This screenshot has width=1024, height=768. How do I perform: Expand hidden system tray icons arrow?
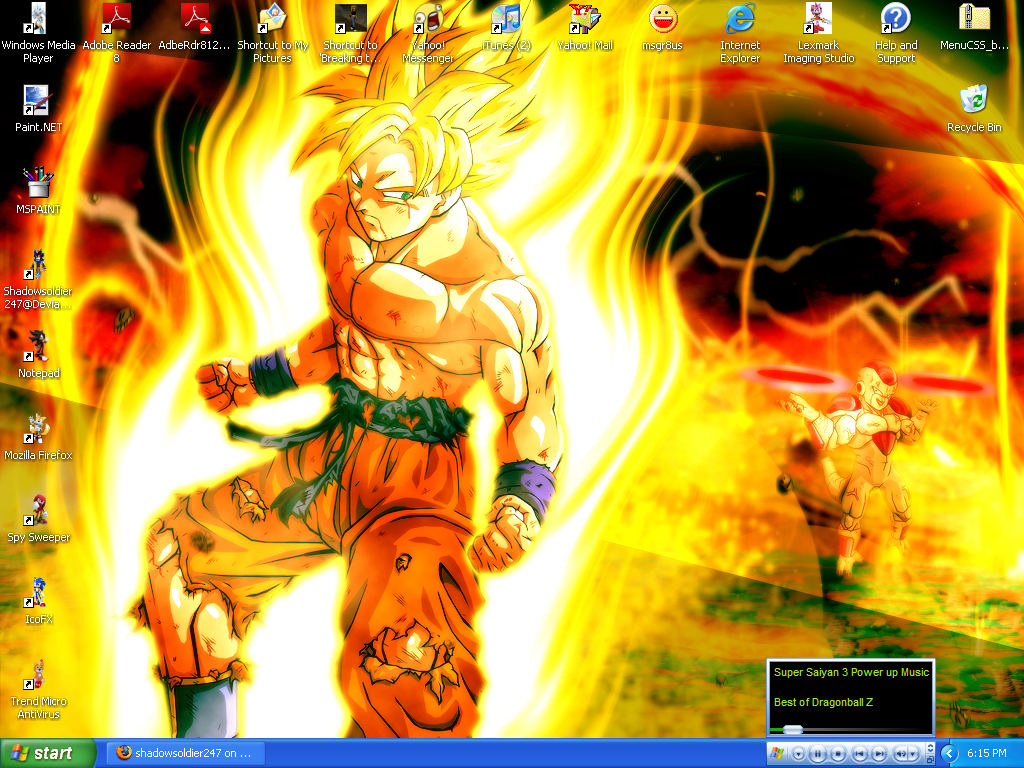950,754
